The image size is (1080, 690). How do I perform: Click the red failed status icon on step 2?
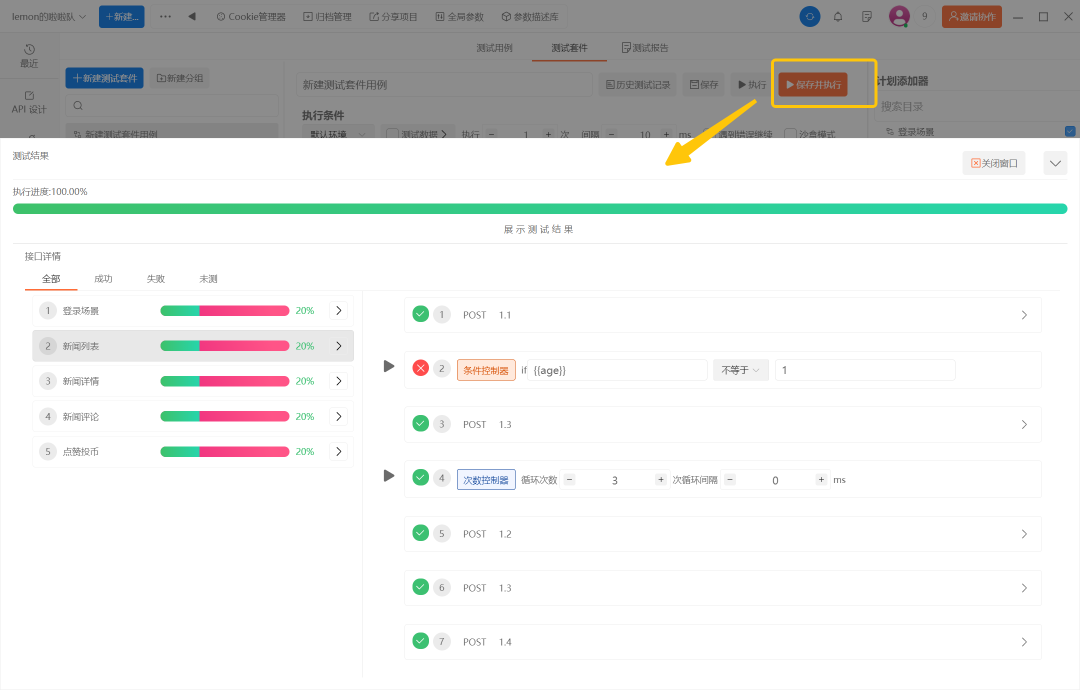420,368
